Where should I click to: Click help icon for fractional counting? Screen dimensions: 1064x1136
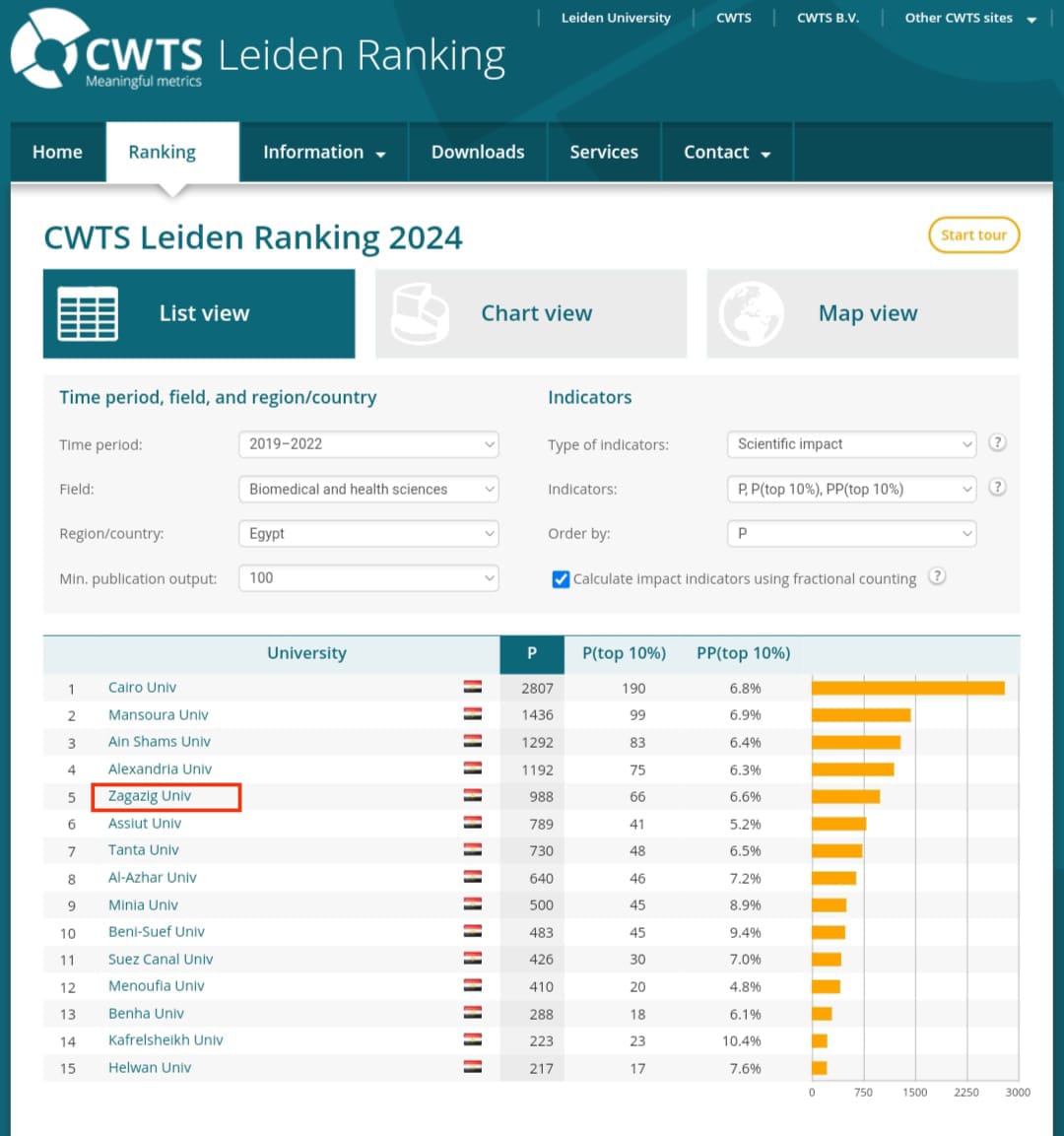click(937, 576)
